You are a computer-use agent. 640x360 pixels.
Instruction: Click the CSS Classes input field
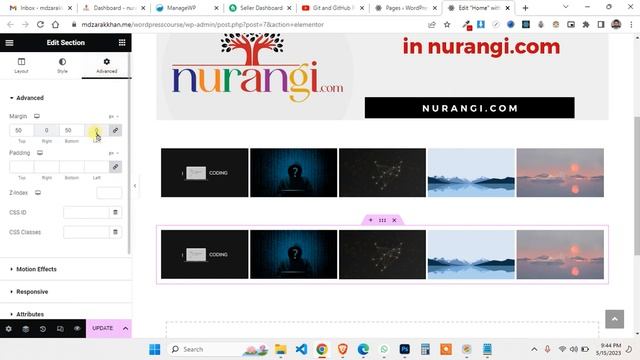[86, 232]
